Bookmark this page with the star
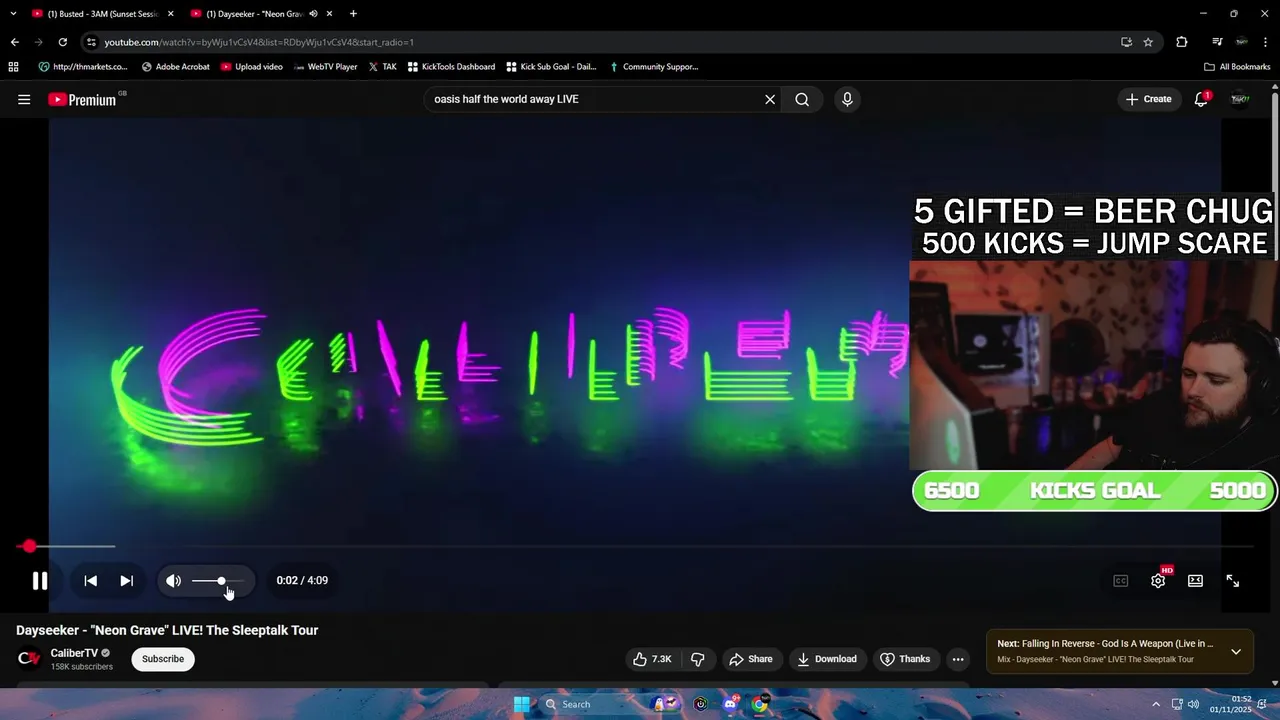Screen dimensions: 1280x720 click(x=1148, y=42)
